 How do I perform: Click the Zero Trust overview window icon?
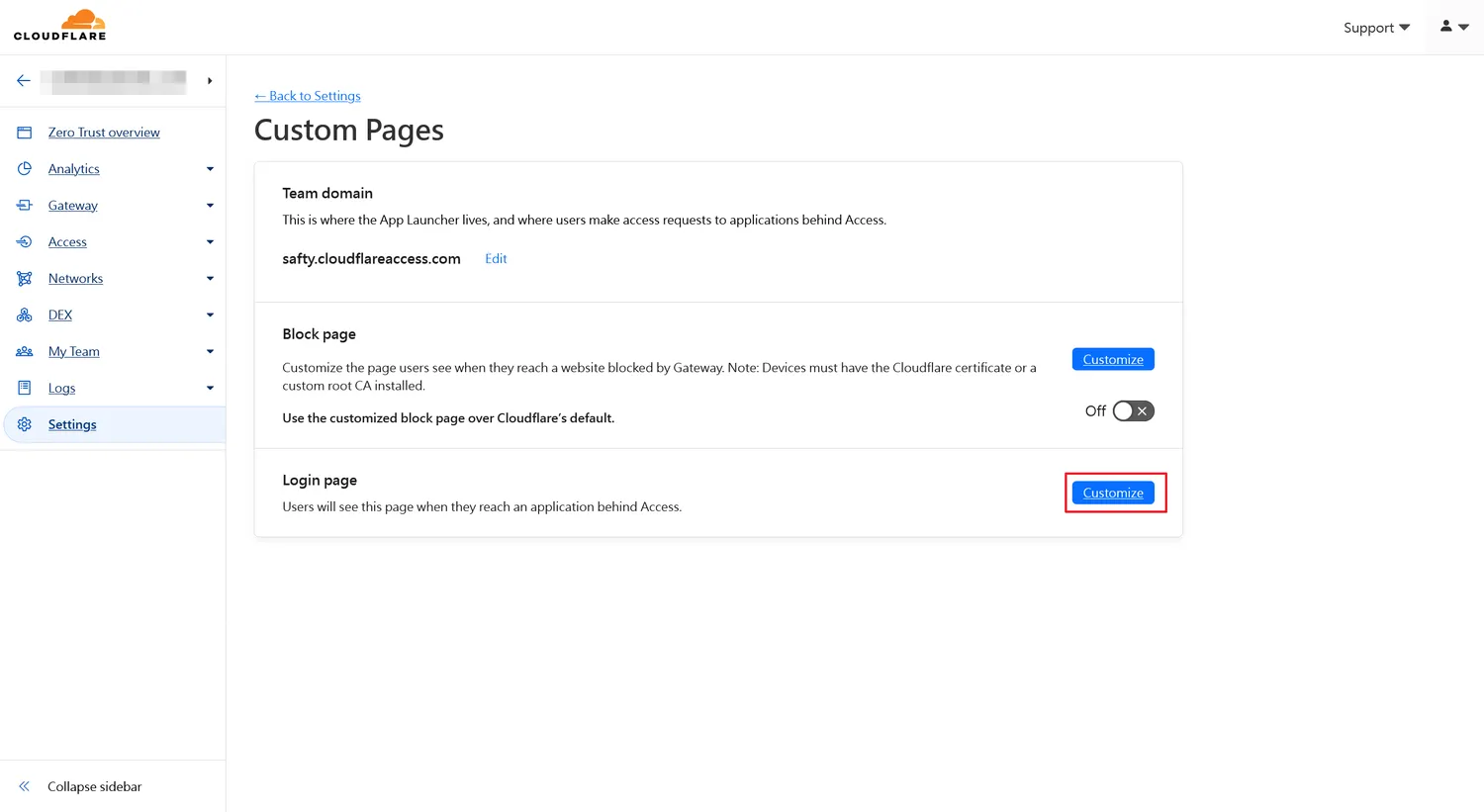tap(25, 133)
